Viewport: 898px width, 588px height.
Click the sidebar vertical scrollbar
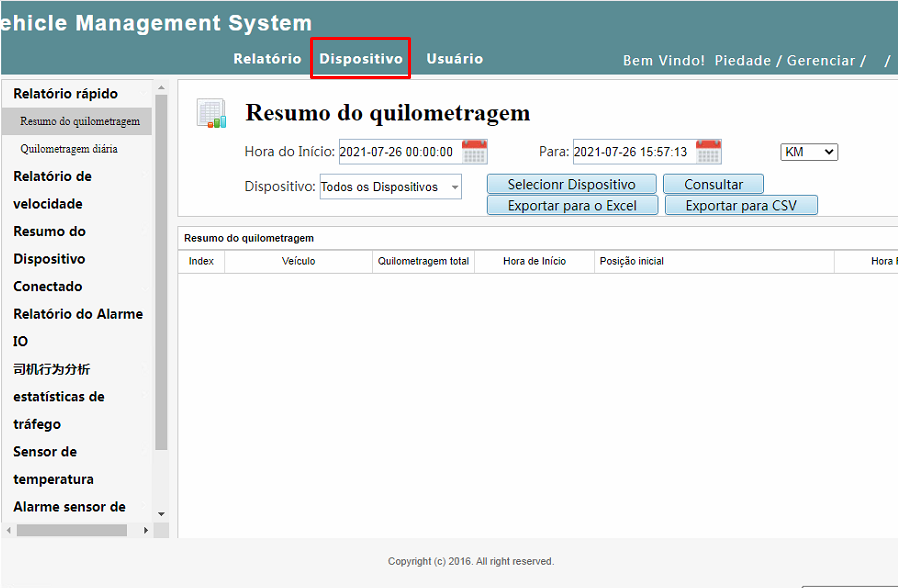pyautogui.click(x=161, y=300)
